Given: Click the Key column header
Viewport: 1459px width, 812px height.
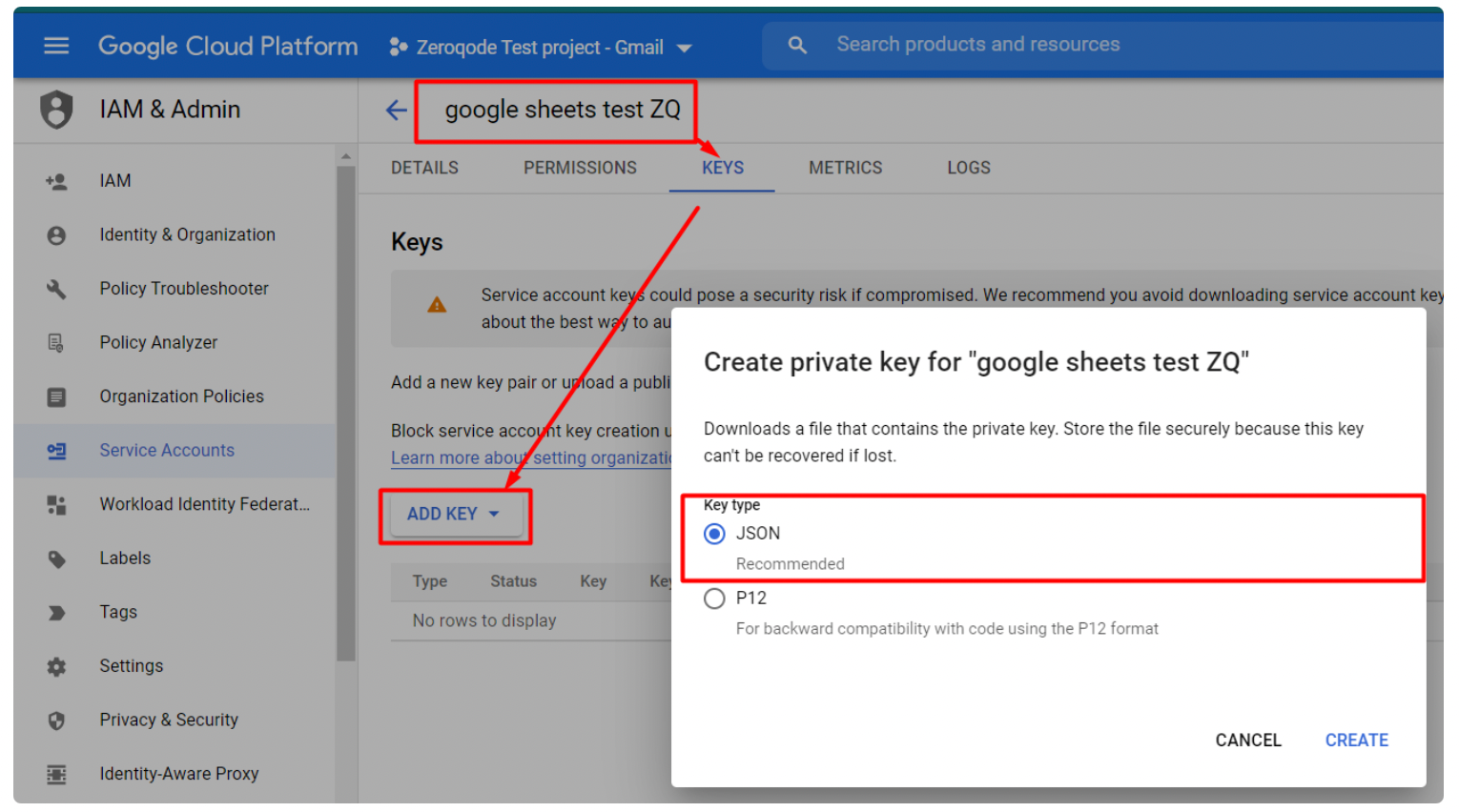Looking at the screenshot, I should tap(593, 581).
